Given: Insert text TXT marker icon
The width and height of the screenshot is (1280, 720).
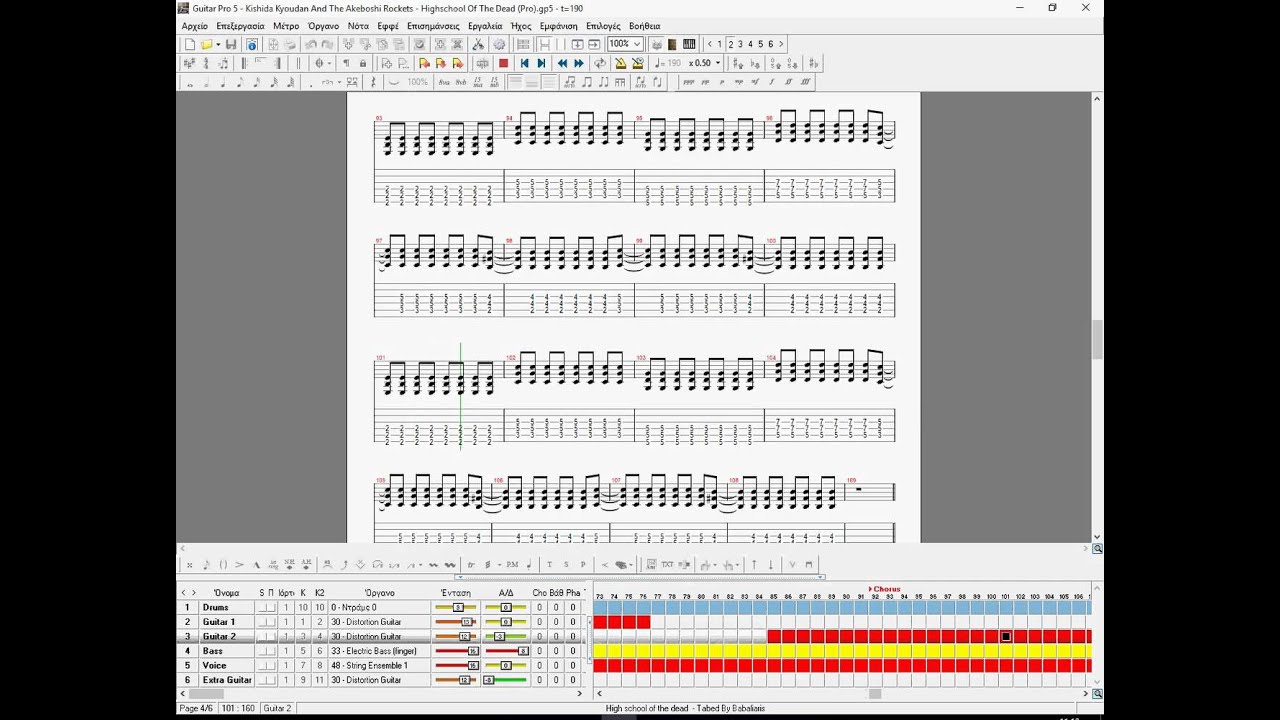Looking at the screenshot, I should tap(668, 565).
